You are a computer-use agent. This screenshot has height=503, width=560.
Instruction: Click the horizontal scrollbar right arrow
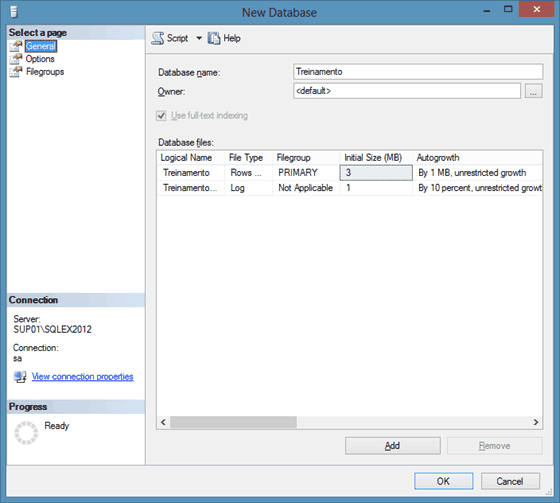(x=536, y=422)
